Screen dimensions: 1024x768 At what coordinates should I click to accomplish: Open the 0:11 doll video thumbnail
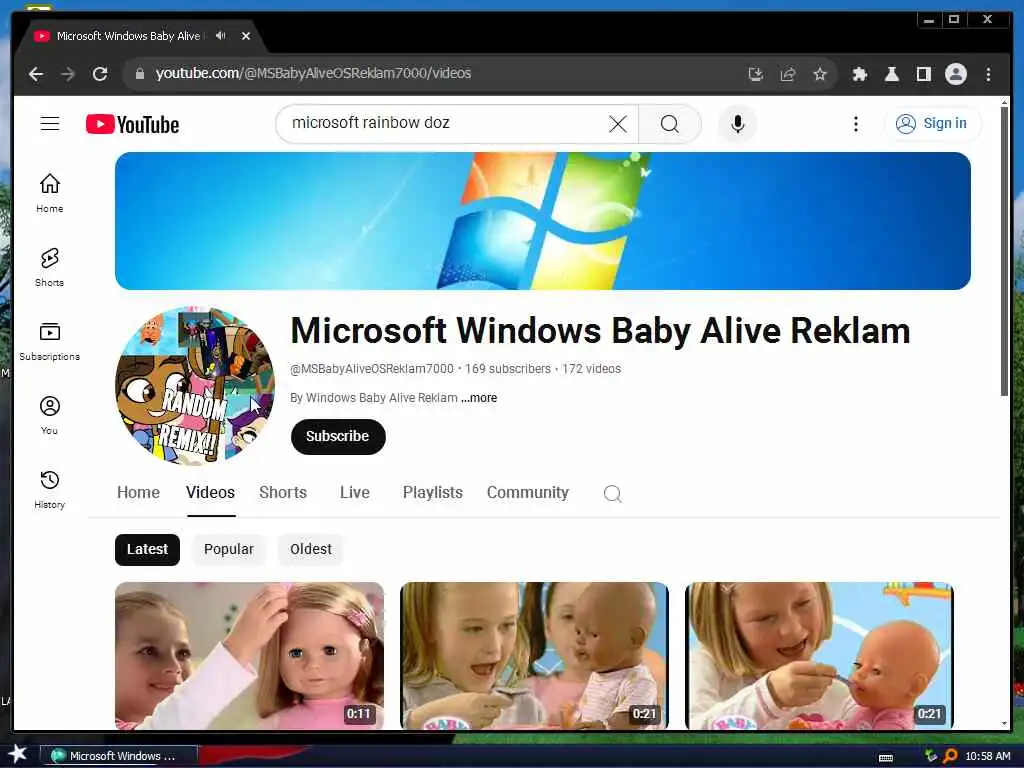(x=249, y=656)
